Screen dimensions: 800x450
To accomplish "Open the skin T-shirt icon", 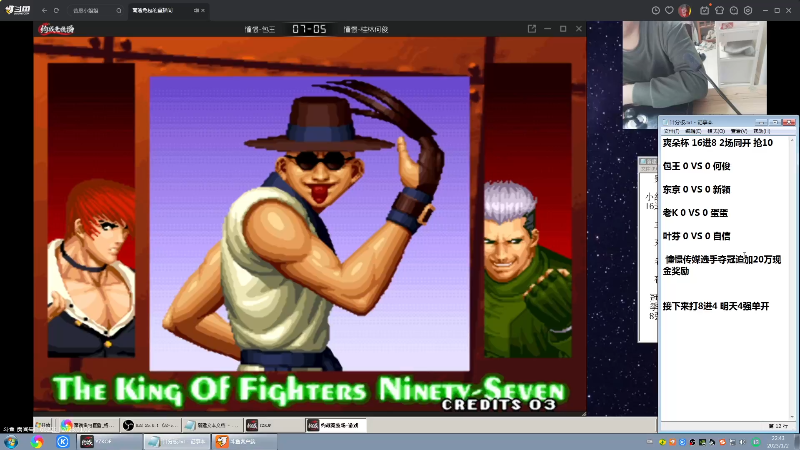I will (719, 10).
